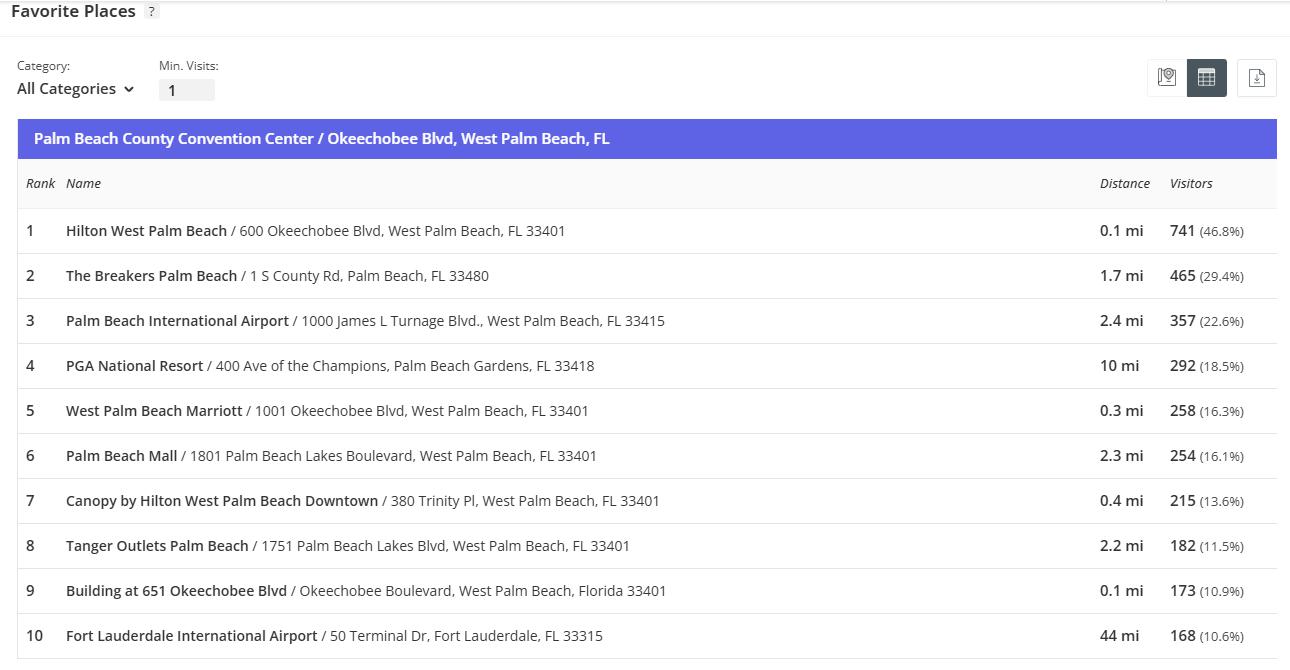
Task: Click the Min. Visits input field
Action: click(186, 90)
